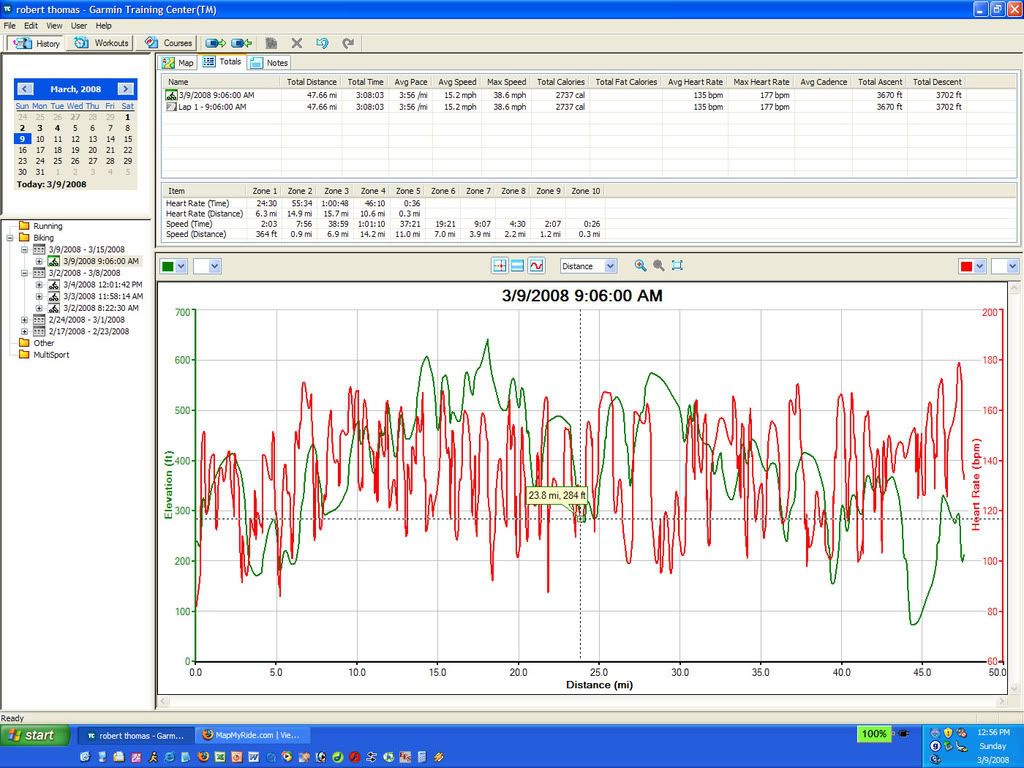Click the zoom out magnifier icon
The height and width of the screenshot is (768, 1024).
[659, 265]
